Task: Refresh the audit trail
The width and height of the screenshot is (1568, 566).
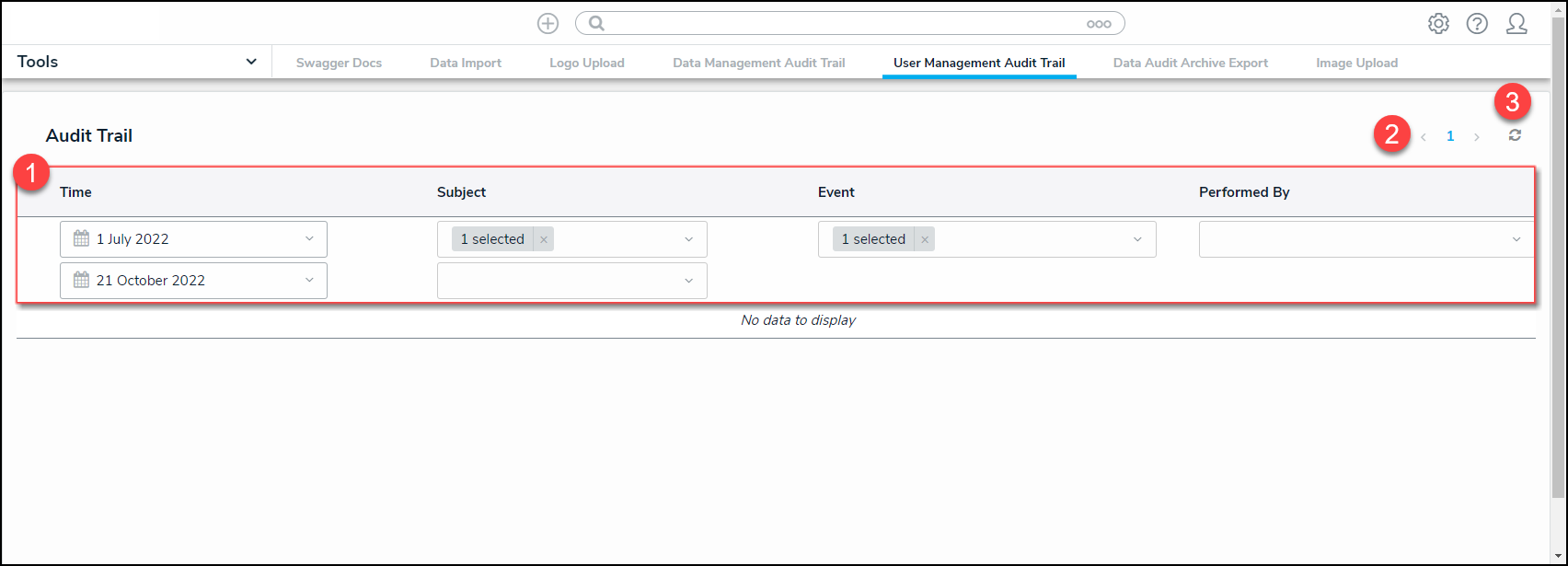Action: coord(1515,135)
